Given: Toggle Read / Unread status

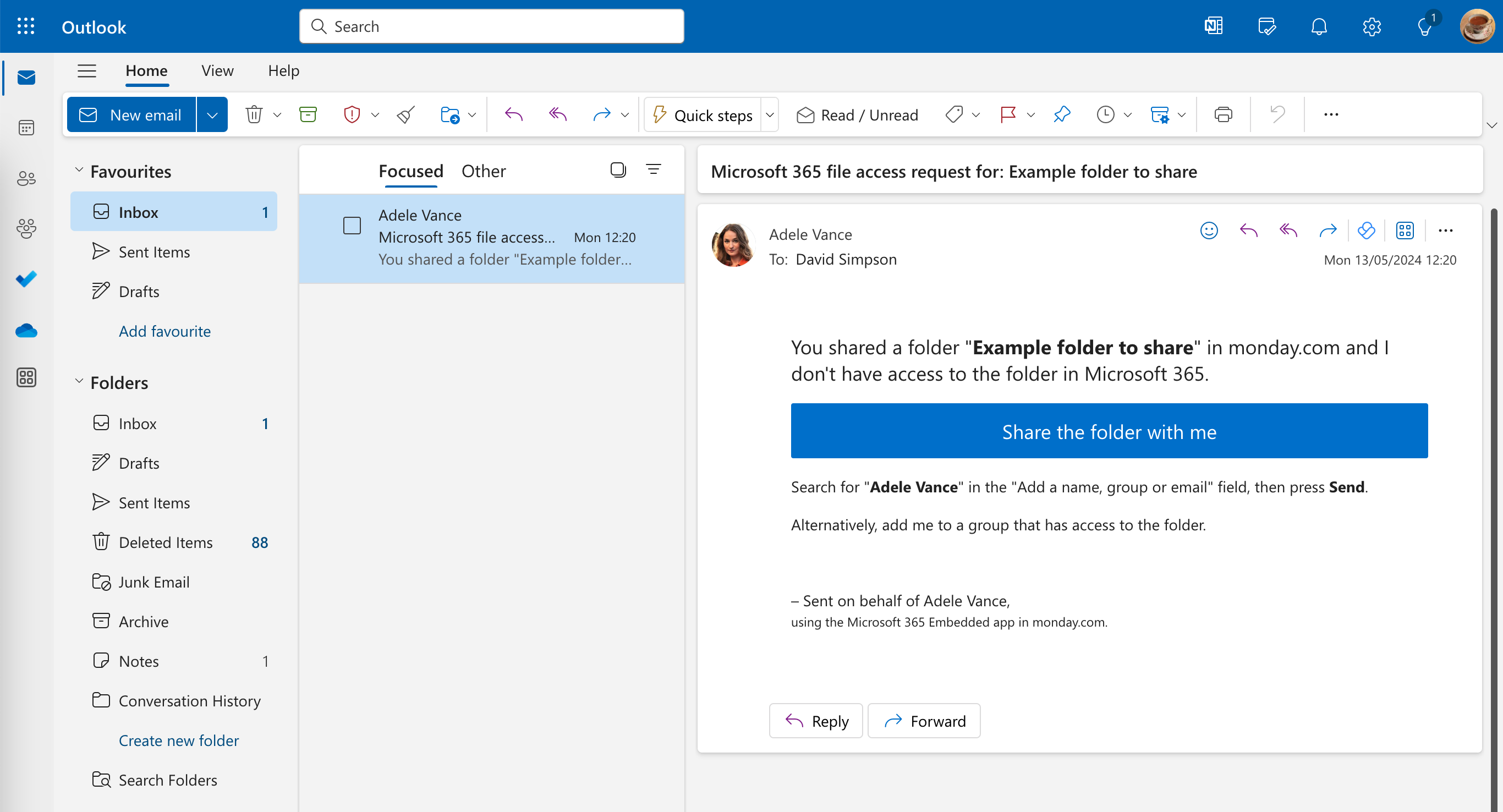Looking at the screenshot, I should (857, 115).
